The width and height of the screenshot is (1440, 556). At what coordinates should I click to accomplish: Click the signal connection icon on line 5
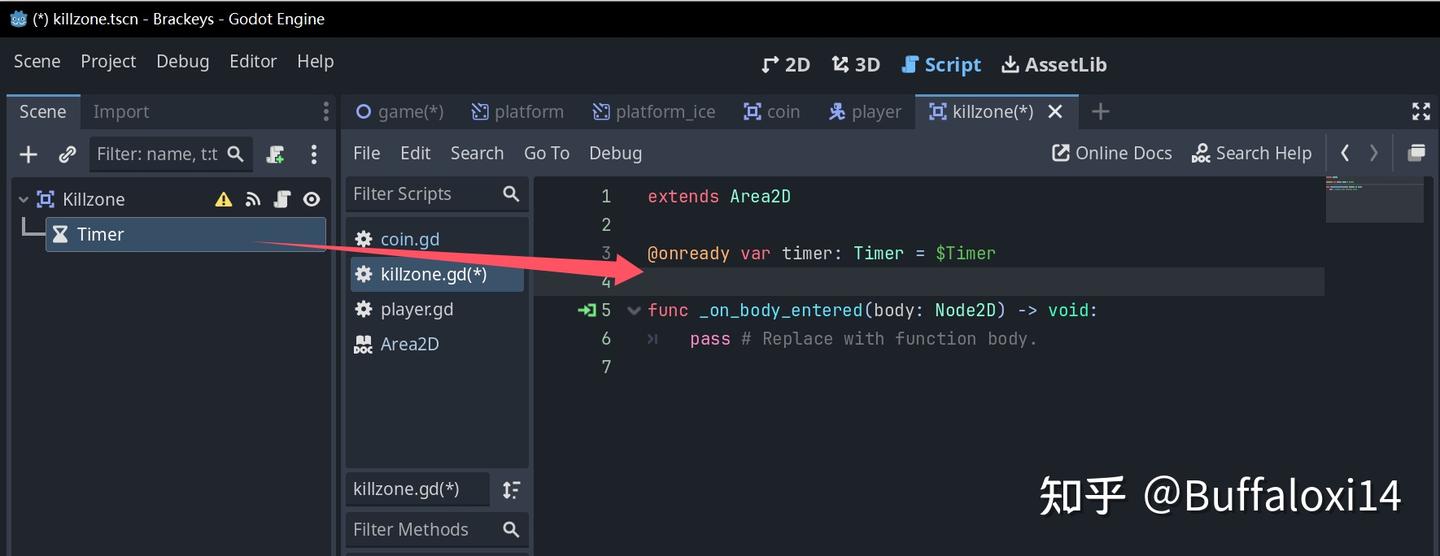pyautogui.click(x=586, y=311)
